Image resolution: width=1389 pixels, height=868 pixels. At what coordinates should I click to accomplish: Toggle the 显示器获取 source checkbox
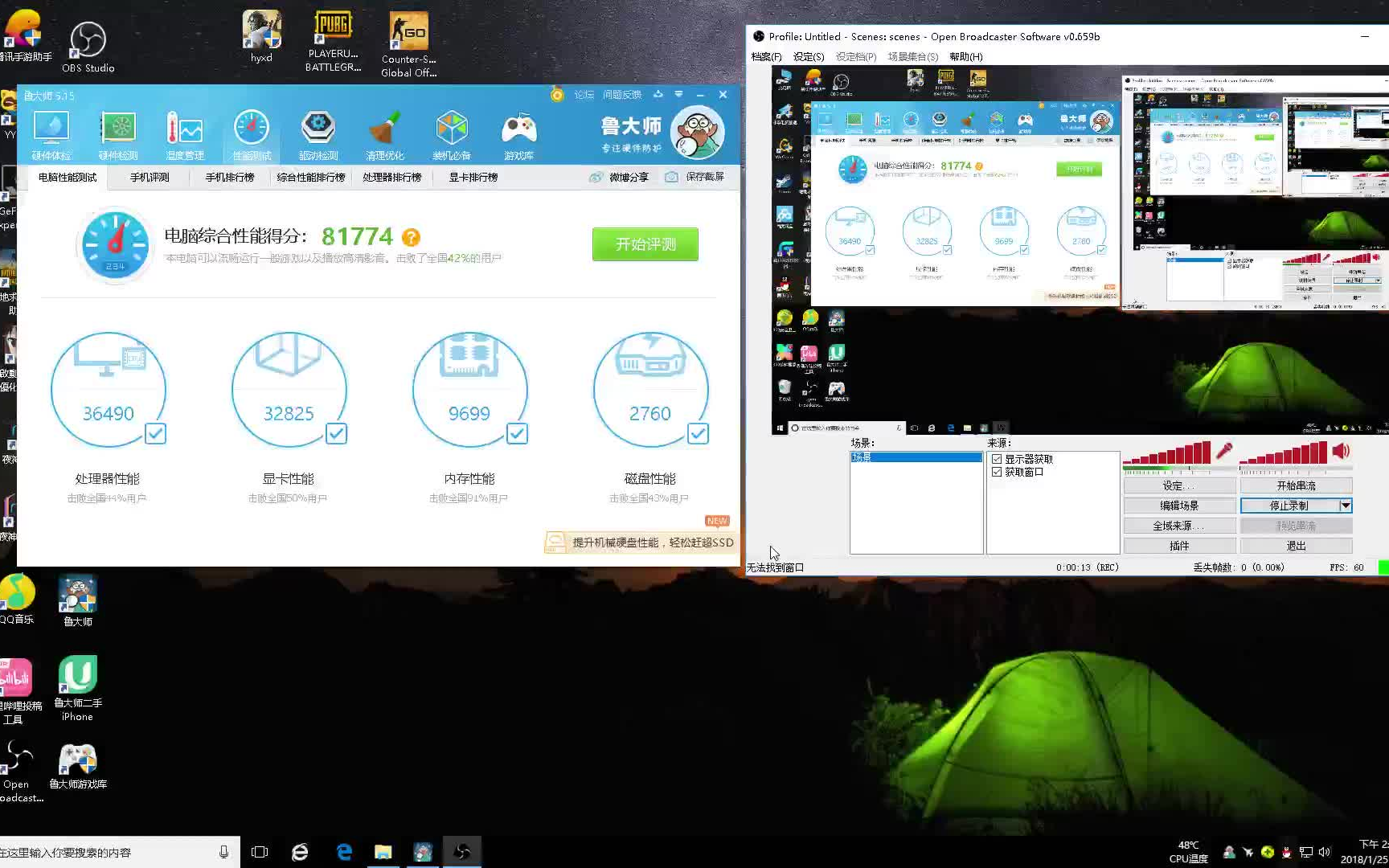pyautogui.click(x=997, y=459)
